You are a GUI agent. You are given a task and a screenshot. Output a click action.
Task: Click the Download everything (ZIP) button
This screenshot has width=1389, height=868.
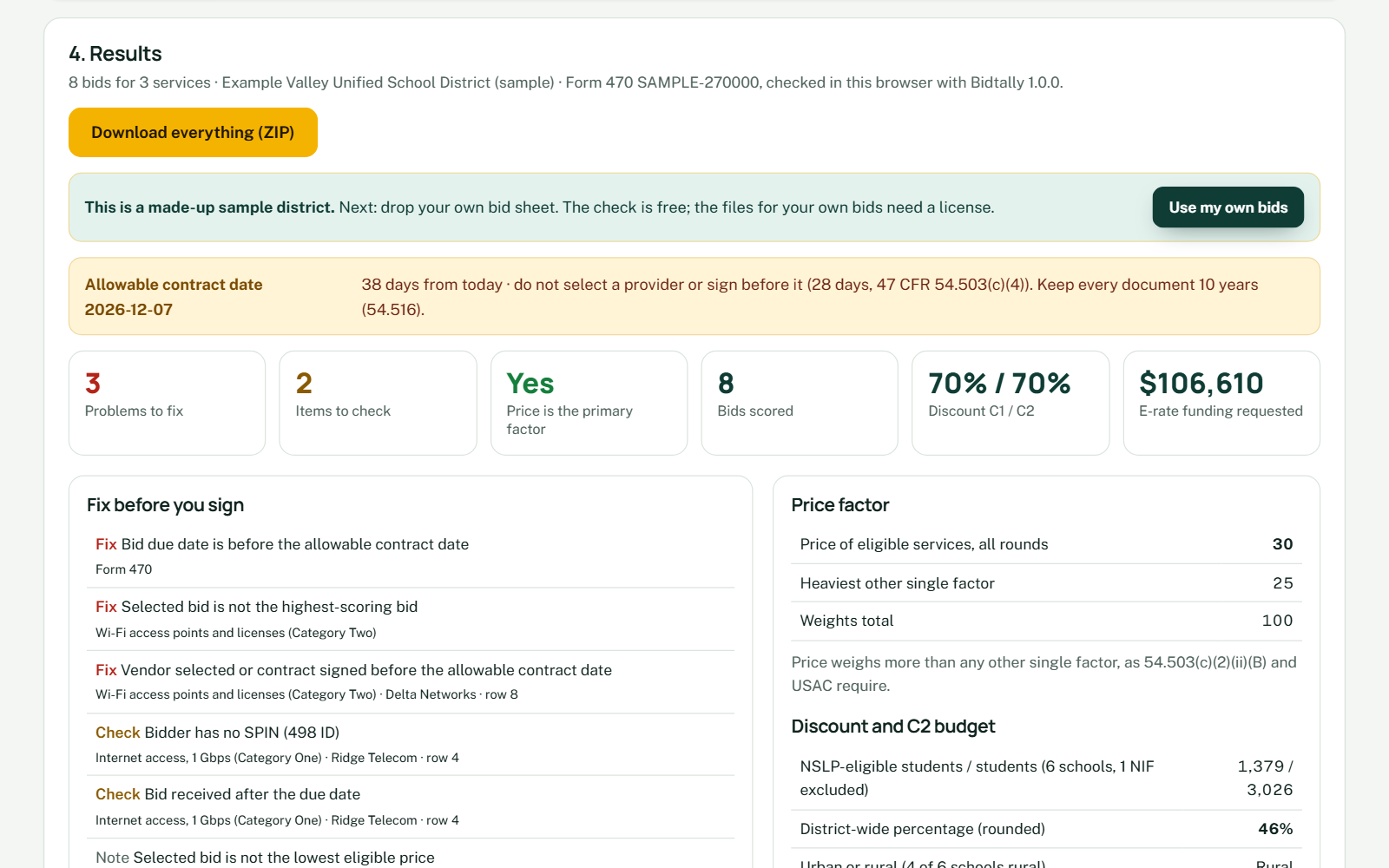193,132
